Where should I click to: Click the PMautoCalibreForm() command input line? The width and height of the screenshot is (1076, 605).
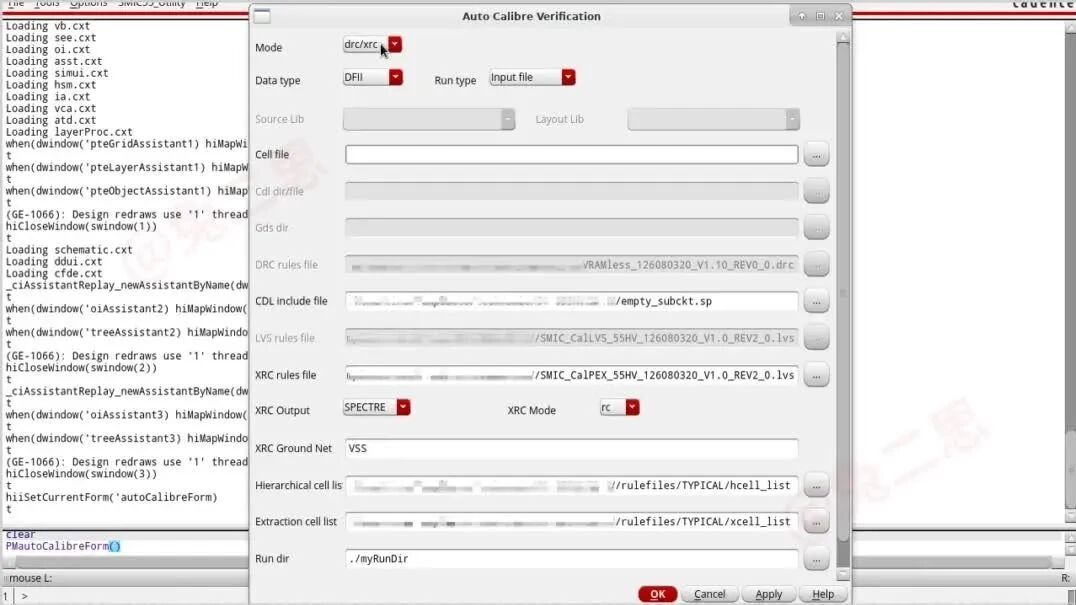[63, 547]
